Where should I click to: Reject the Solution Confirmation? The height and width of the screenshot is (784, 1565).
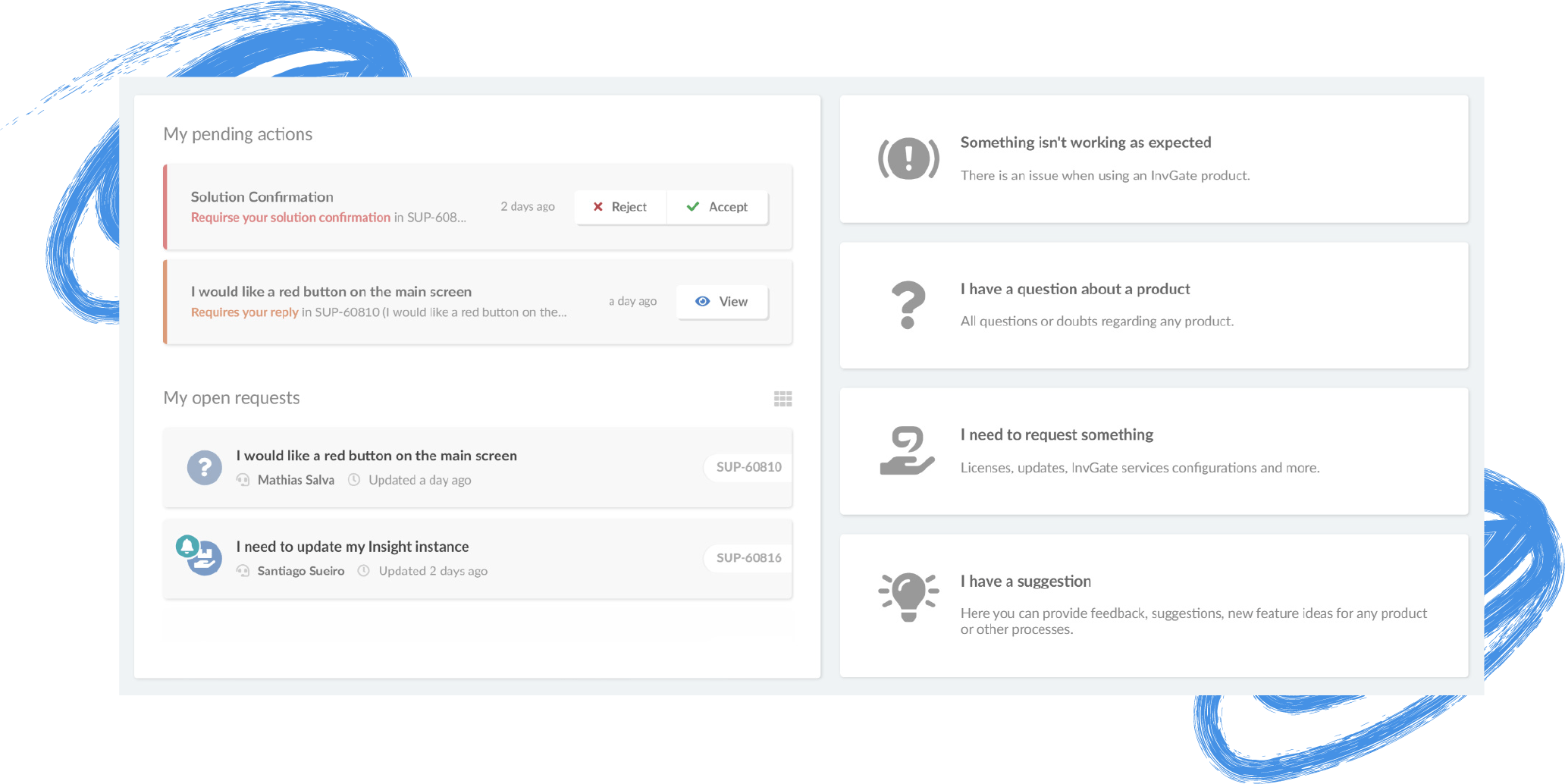pos(619,206)
